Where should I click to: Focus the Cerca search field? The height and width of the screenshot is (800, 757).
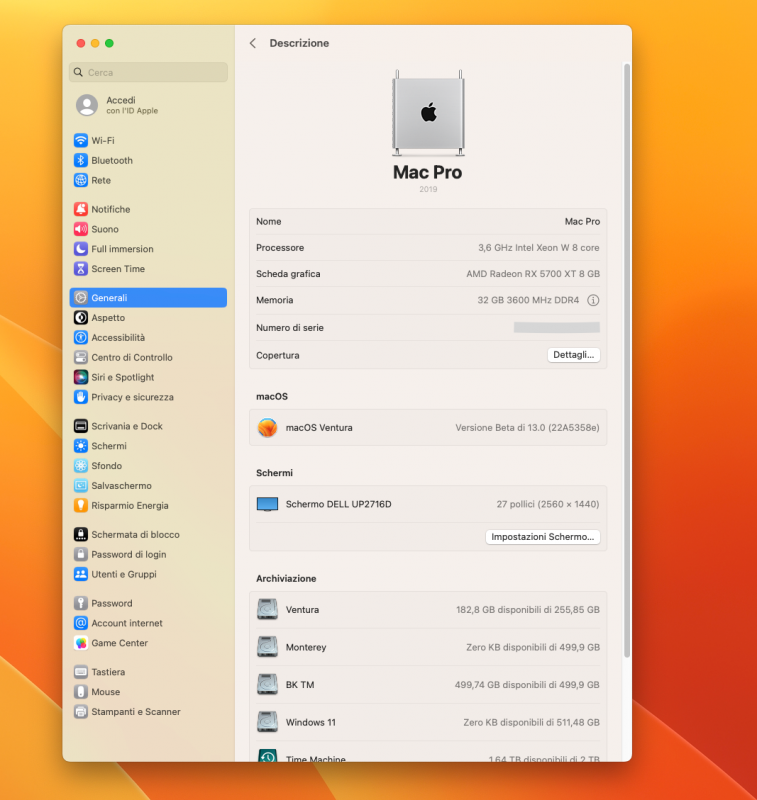(149, 73)
